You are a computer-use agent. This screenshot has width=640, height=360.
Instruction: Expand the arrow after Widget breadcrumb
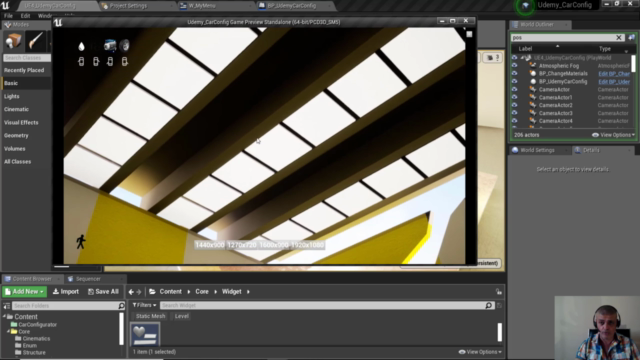[248, 292]
